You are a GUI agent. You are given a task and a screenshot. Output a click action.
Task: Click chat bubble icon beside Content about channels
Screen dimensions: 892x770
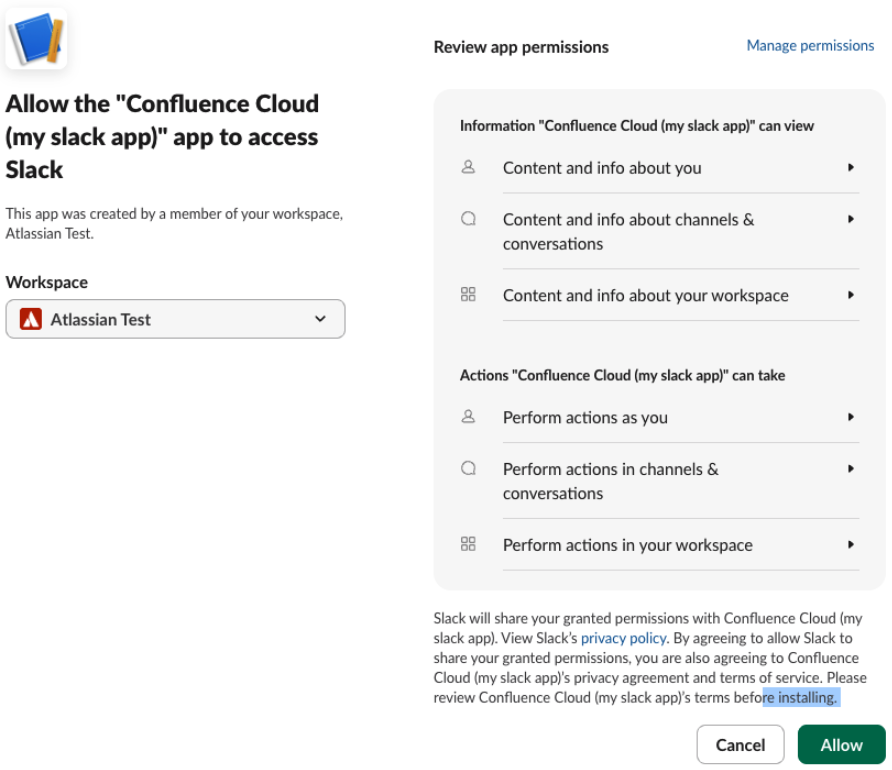468,219
